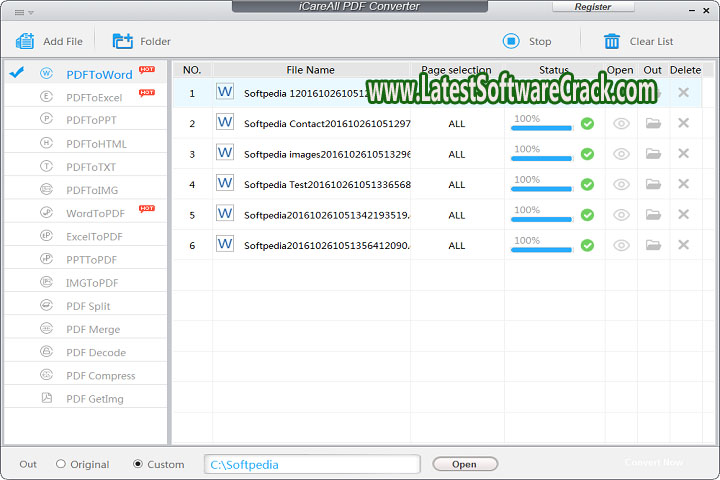Click the Register button
Image resolution: width=720 pixels, height=480 pixels.
click(592, 7)
